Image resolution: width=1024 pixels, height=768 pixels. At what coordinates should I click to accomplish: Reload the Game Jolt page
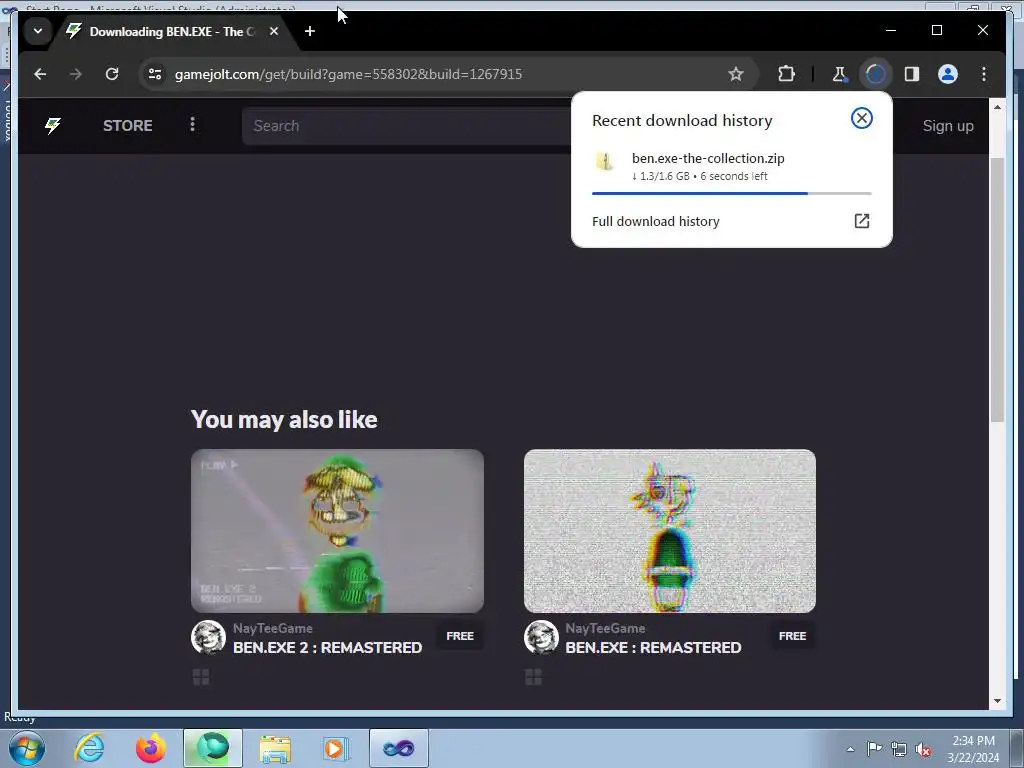(112, 74)
